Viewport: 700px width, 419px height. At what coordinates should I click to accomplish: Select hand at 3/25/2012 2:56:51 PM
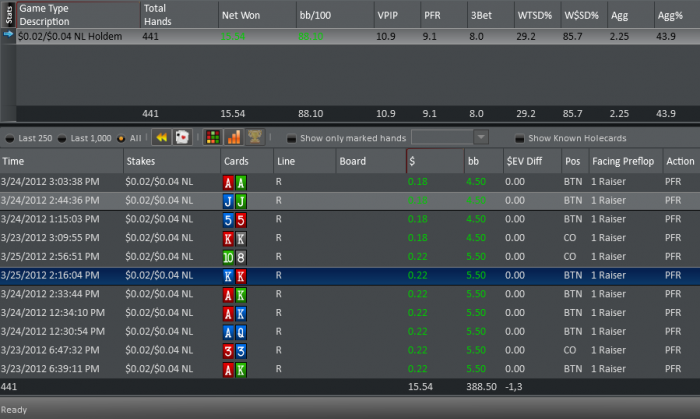350,257
